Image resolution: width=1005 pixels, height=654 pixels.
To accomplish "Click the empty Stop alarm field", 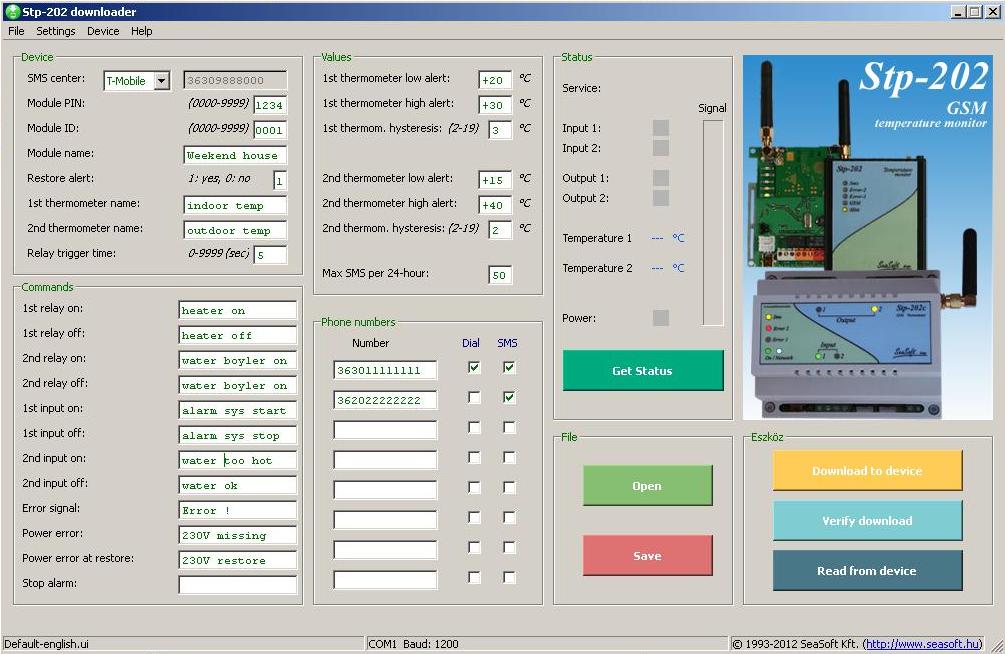I will point(238,585).
